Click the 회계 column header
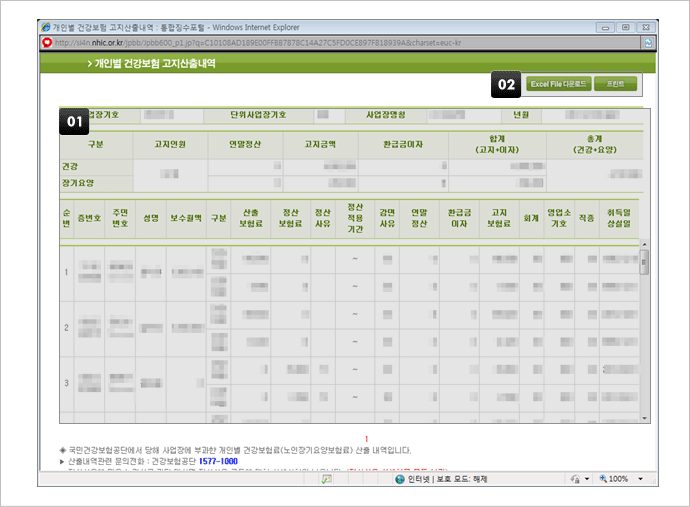This screenshot has width=690, height=507. pos(531,218)
